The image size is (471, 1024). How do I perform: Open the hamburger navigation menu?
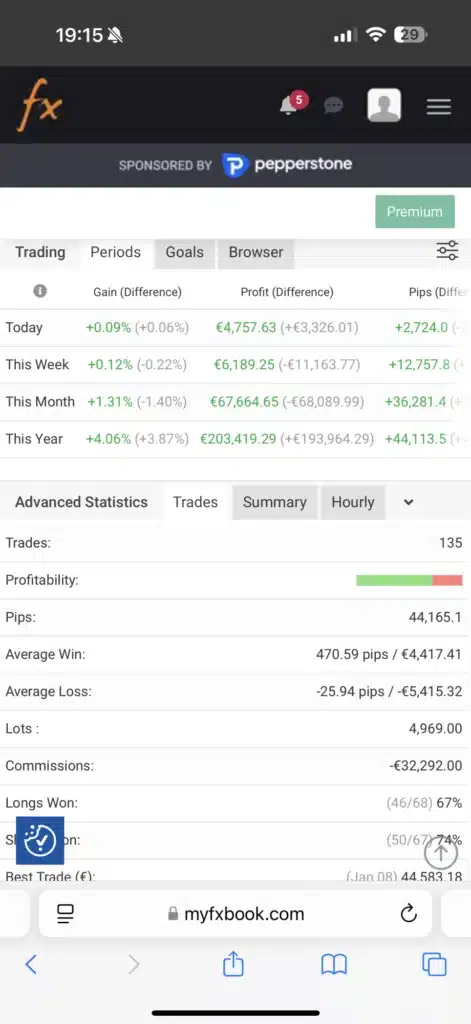438,106
